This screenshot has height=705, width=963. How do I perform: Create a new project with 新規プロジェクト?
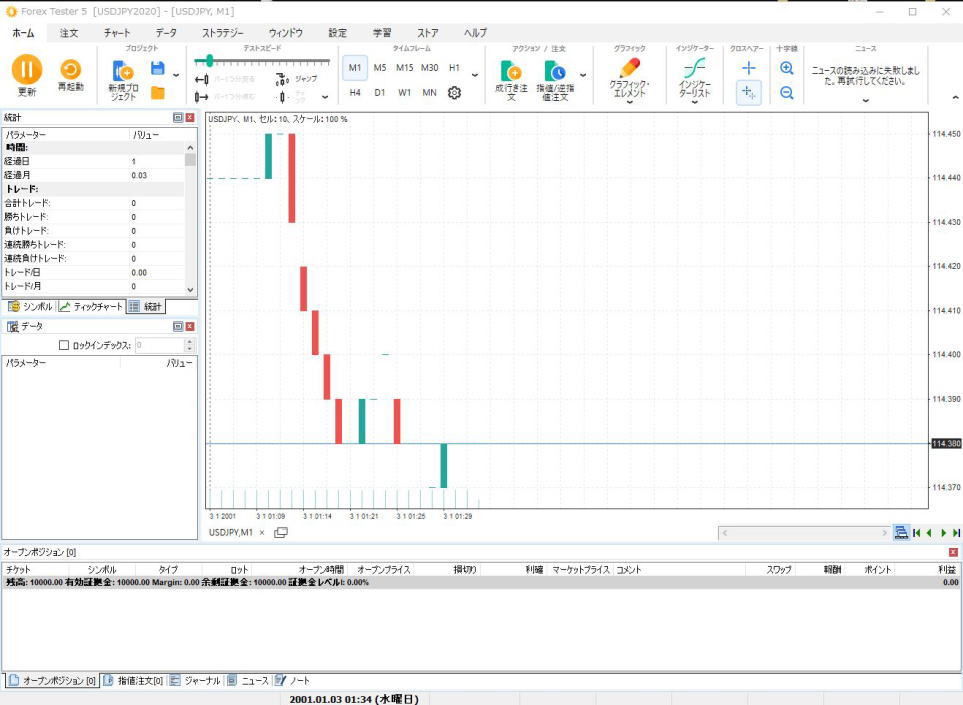click(x=123, y=80)
